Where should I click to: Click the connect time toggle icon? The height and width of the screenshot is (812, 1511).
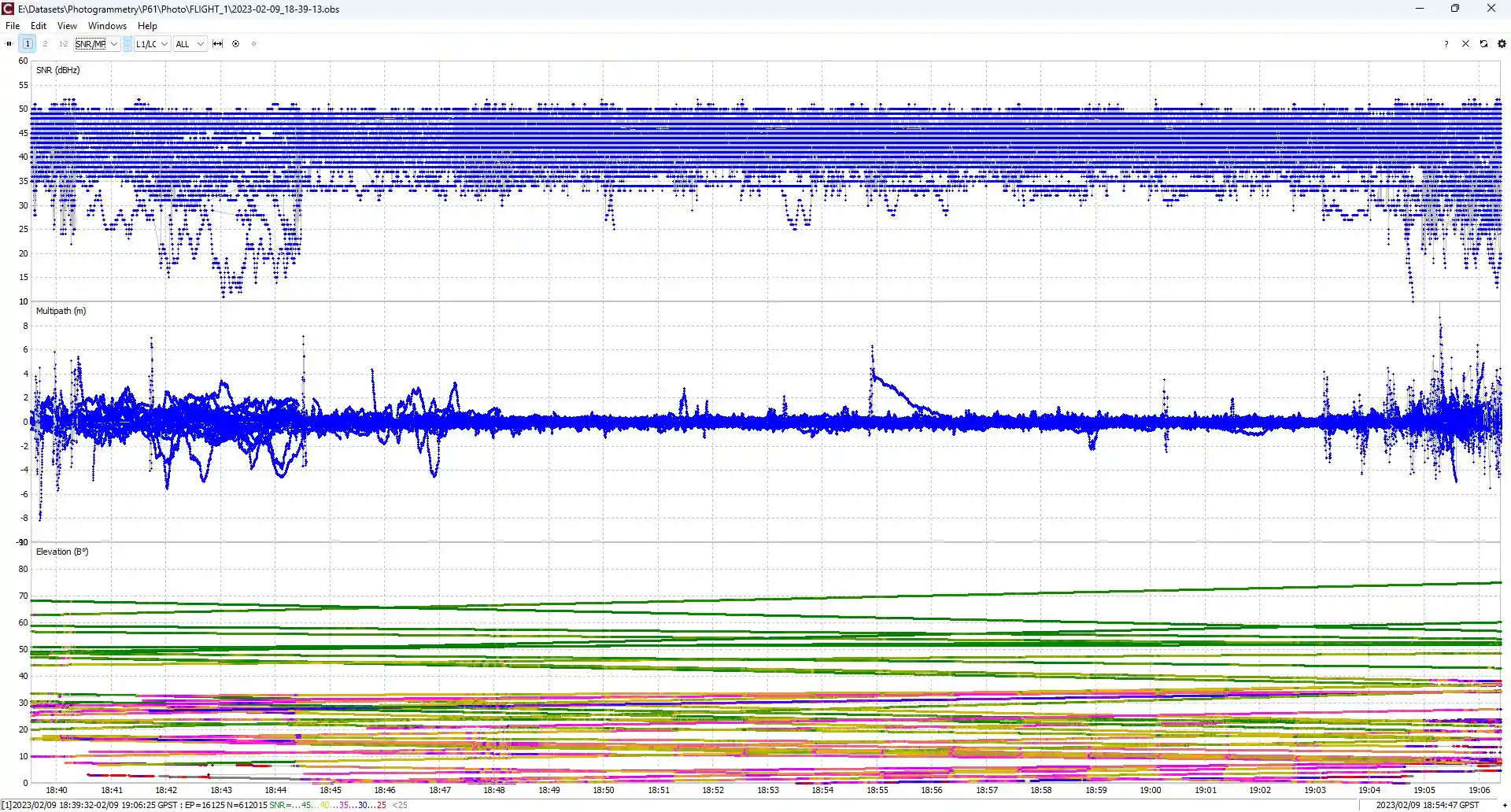click(9, 44)
